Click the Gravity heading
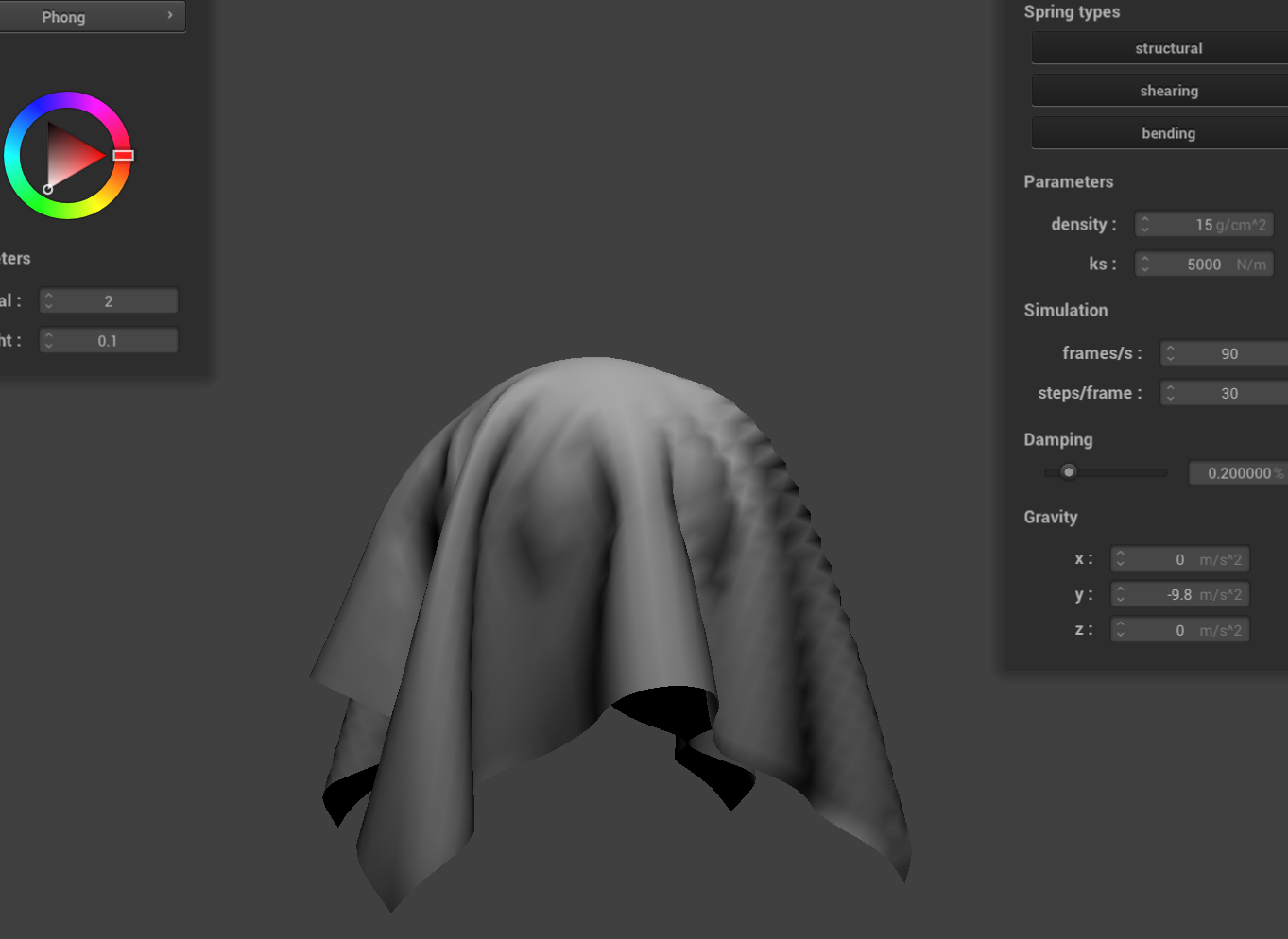 [x=1051, y=517]
